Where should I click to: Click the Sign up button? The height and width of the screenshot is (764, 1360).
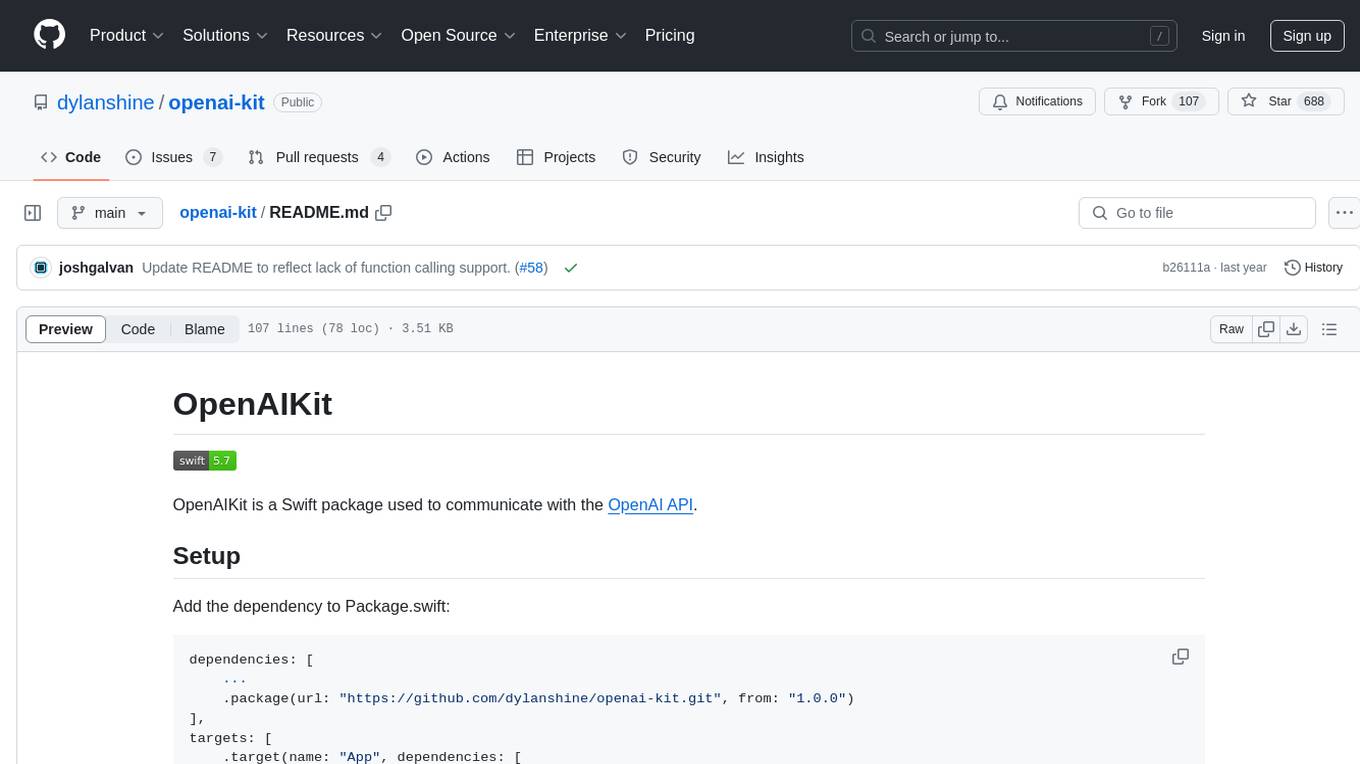point(1307,36)
